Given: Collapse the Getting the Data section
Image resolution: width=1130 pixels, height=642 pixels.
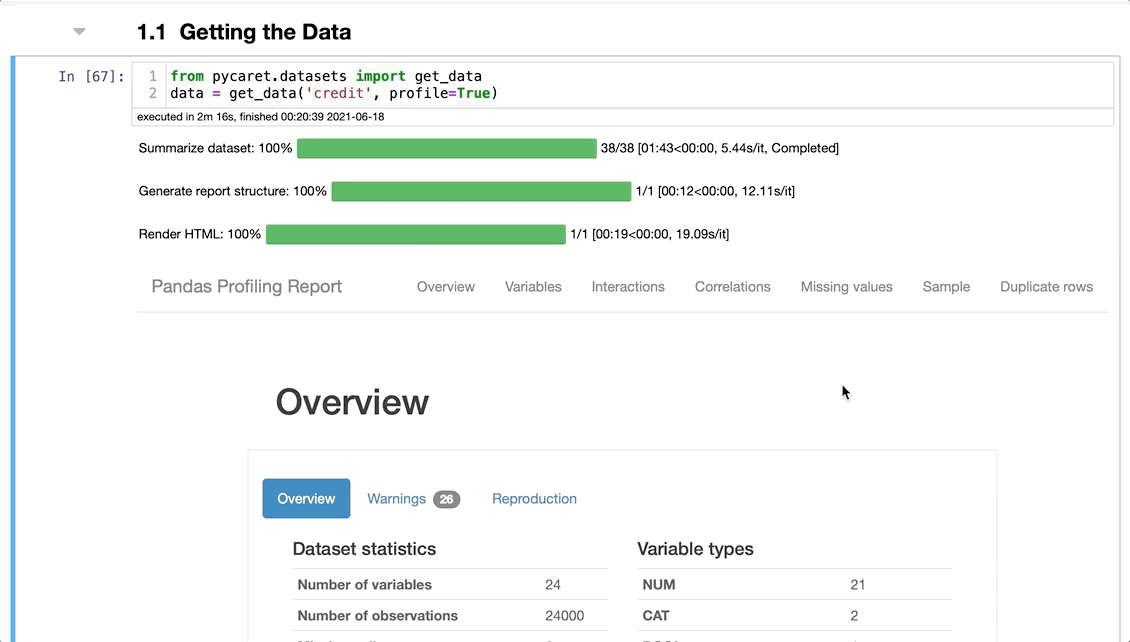Looking at the screenshot, I should (80, 32).
